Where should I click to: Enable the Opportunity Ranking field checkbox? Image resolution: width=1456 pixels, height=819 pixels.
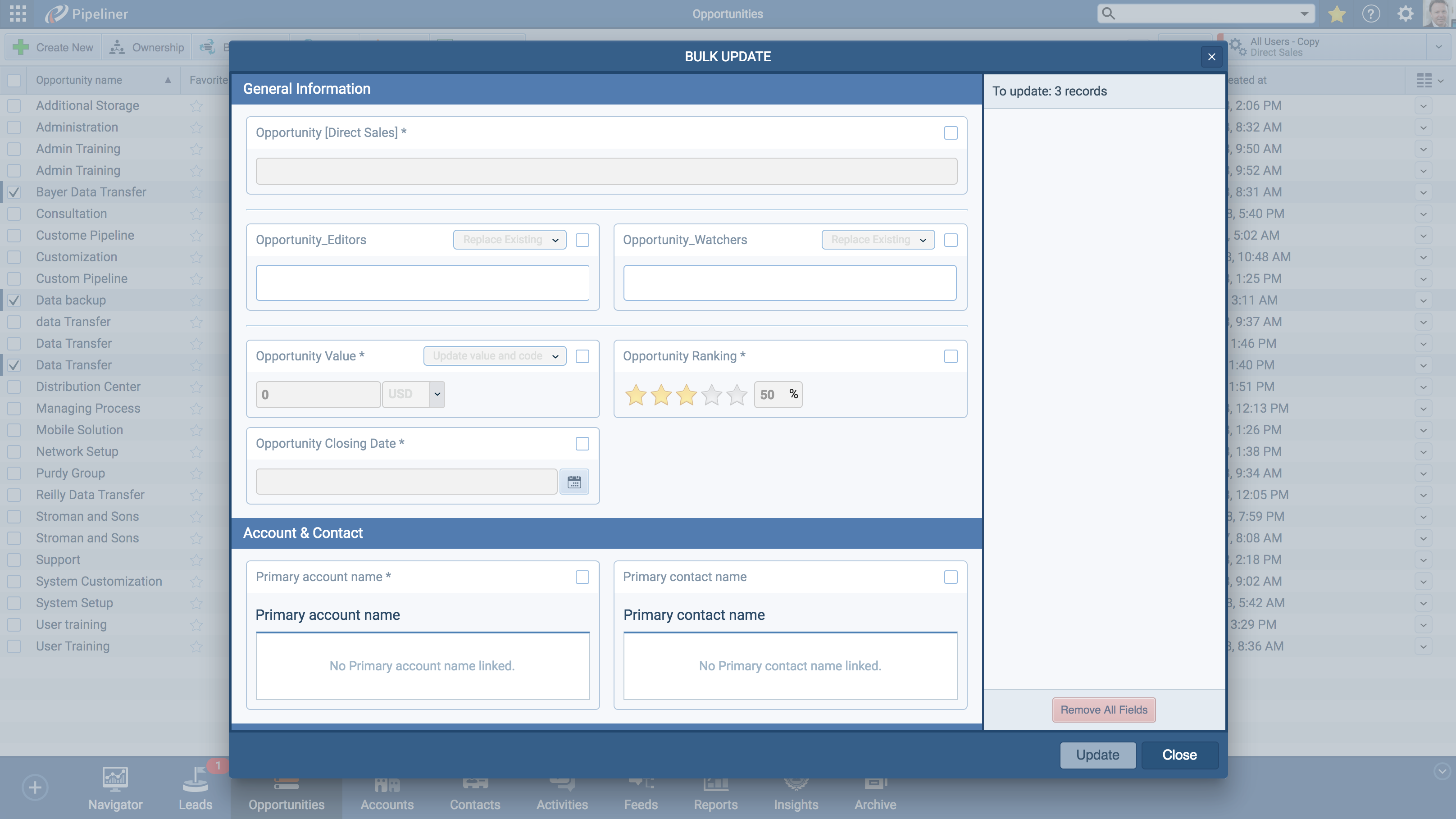[951, 356]
